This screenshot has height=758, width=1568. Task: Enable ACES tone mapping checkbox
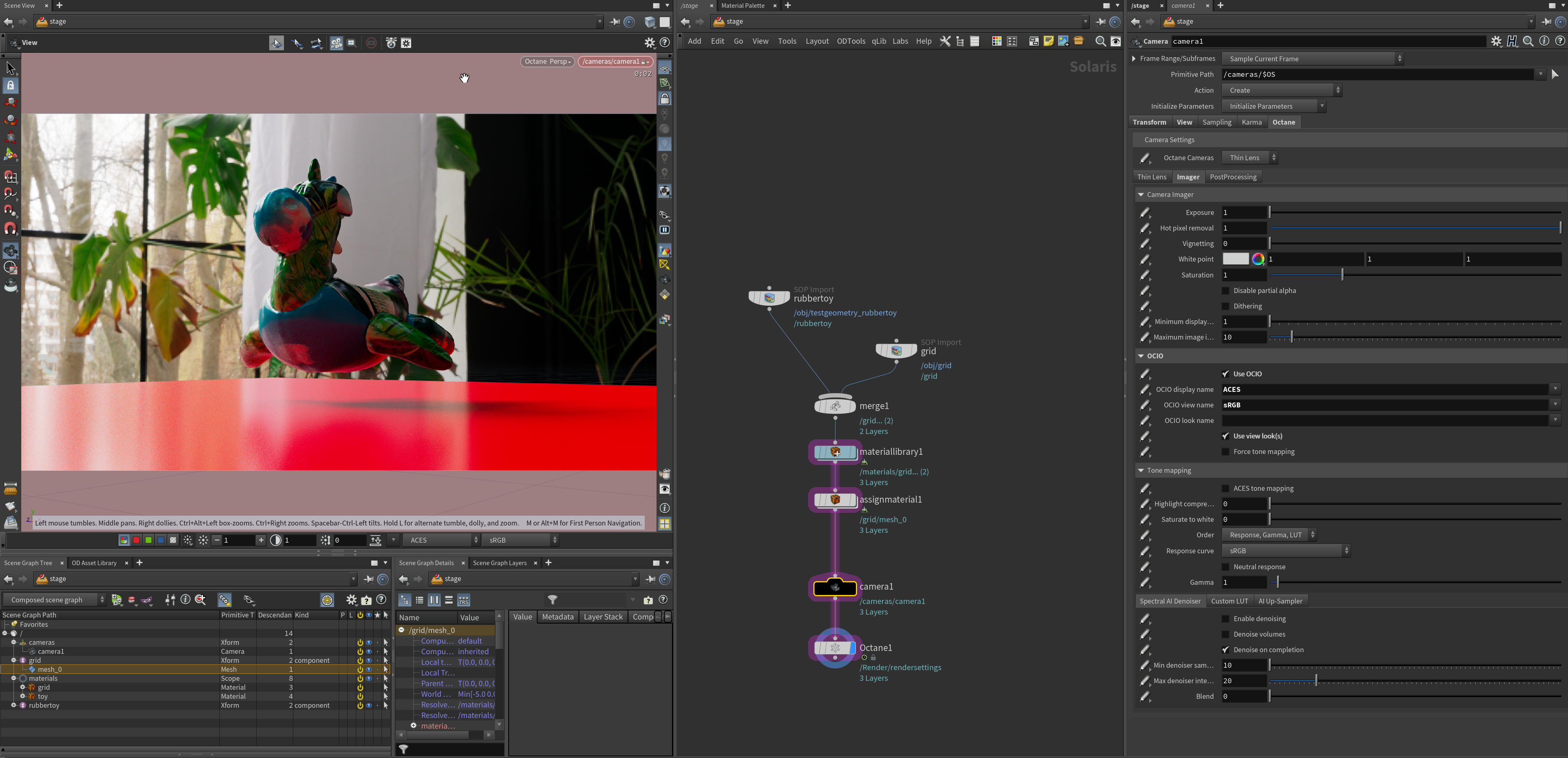coord(1225,488)
